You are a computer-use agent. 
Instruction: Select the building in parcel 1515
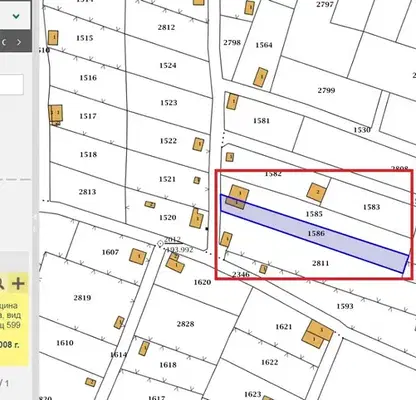53,38
